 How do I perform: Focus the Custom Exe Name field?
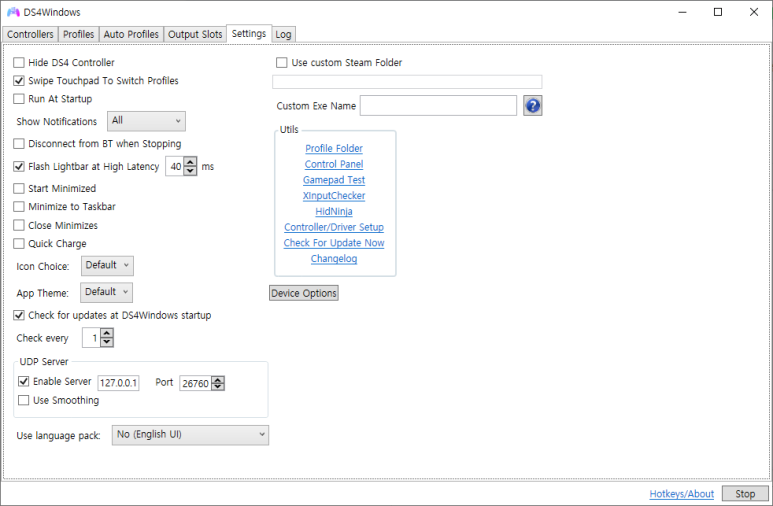pyautogui.click(x=438, y=106)
